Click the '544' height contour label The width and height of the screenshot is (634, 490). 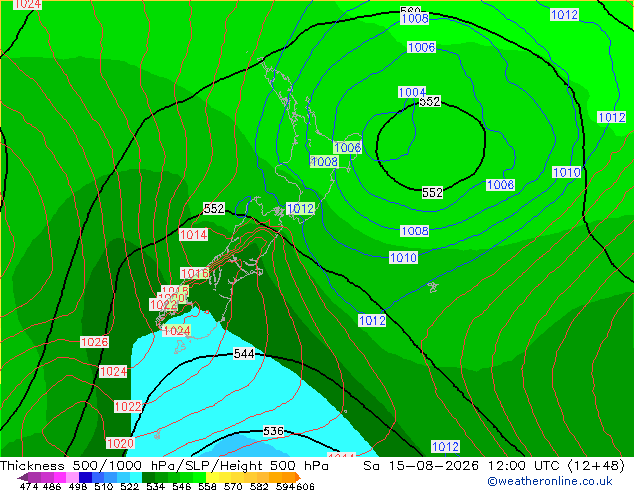244,354
